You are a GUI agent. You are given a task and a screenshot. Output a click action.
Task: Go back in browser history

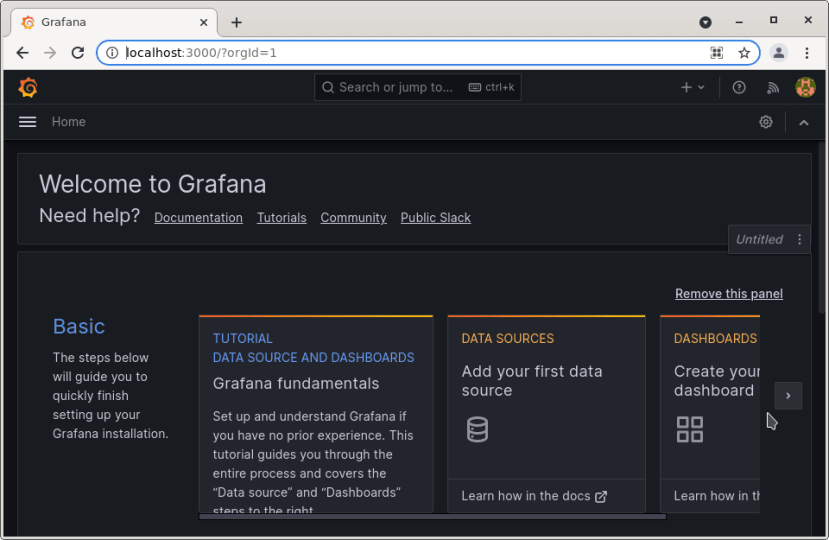pos(22,53)
